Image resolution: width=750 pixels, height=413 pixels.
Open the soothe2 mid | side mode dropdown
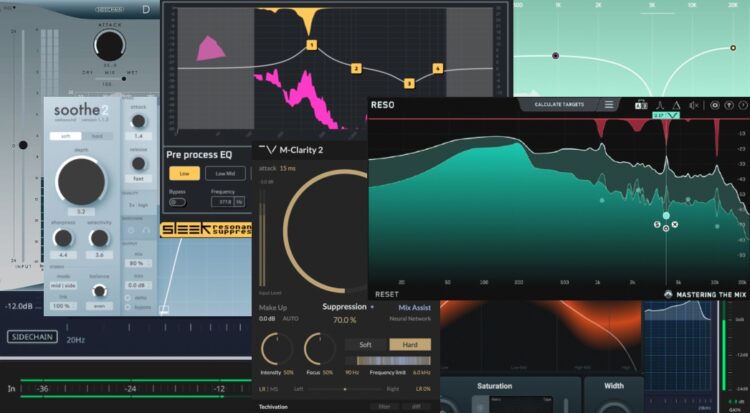coord(64,283)
